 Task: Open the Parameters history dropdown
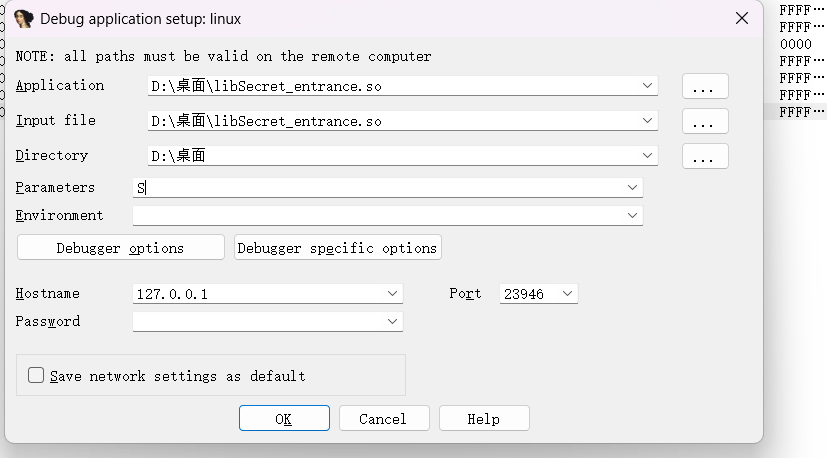click(632, 188)
